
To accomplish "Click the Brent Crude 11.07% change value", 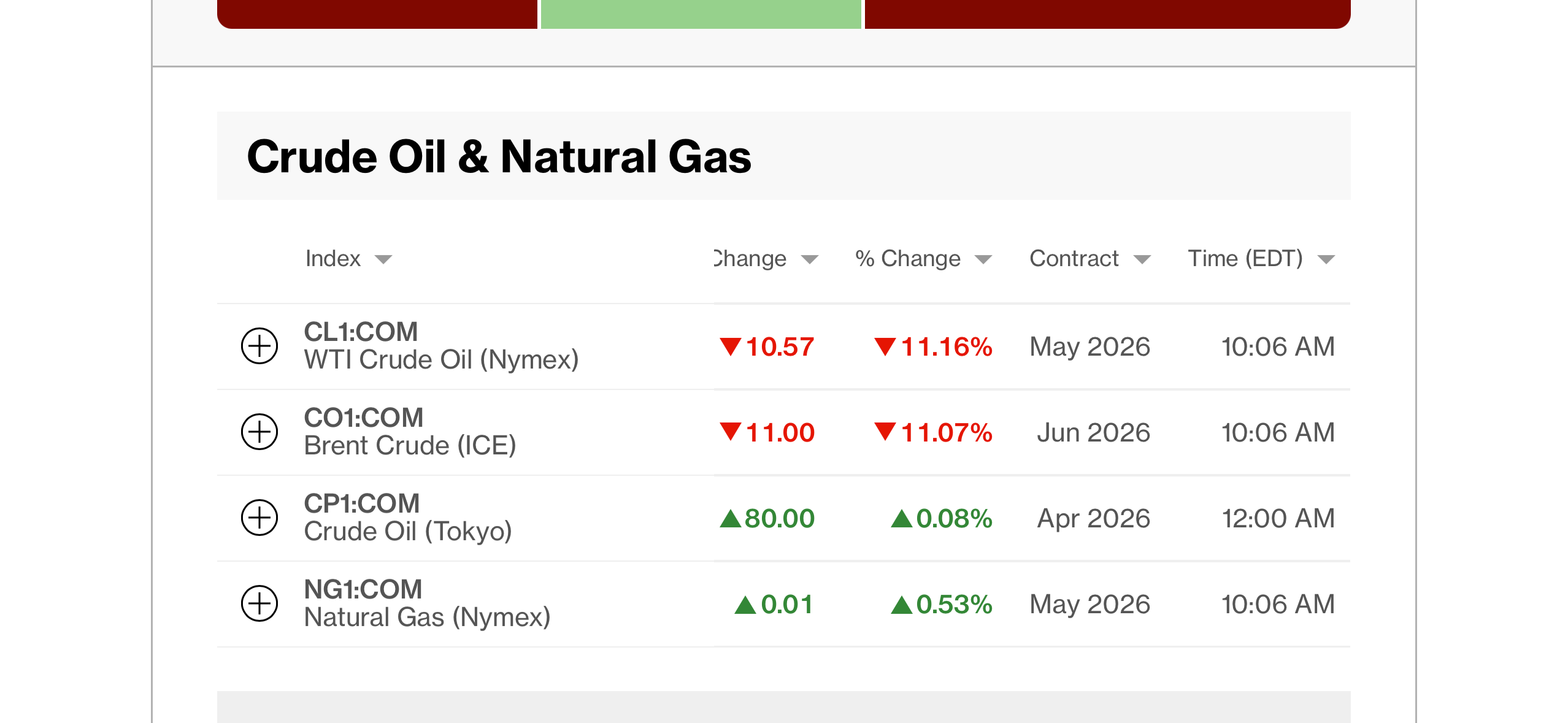I will pyautogui.click(x=934, y=432).
